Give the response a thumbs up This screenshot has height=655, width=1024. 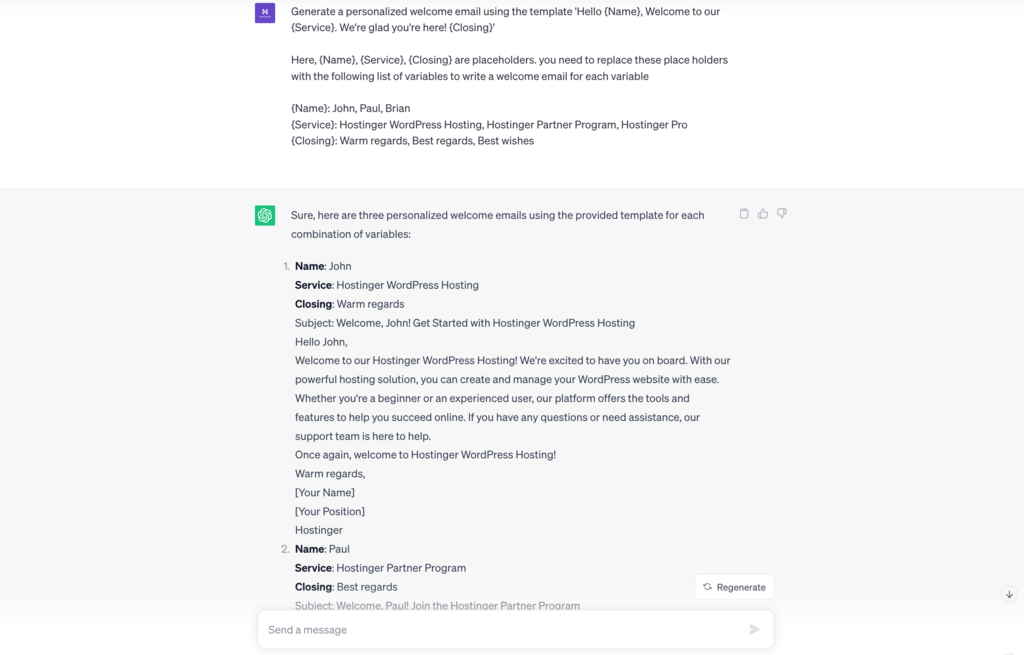pos(763,214)
